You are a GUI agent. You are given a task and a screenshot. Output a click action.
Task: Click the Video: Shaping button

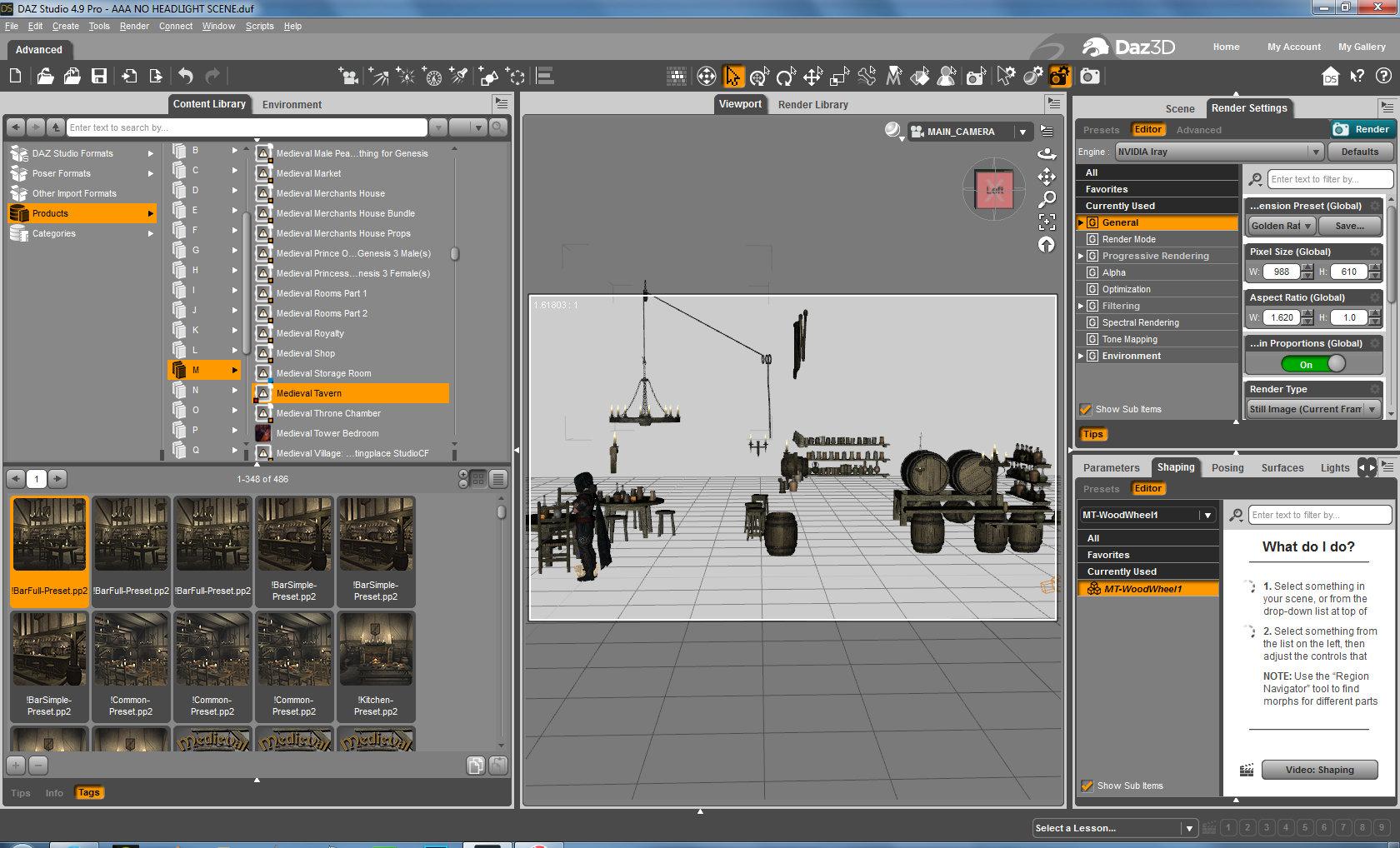click(x=1318, y=770)
